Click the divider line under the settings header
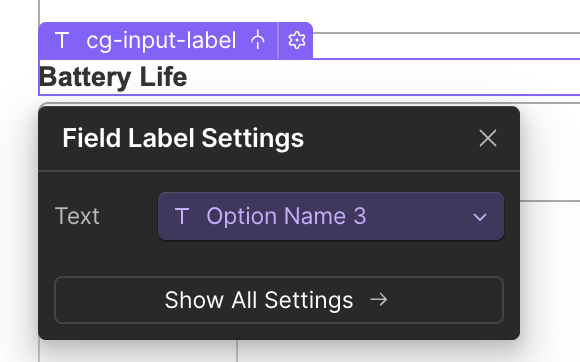The height and width of the screenshot is (362, 580). (279, 171)
